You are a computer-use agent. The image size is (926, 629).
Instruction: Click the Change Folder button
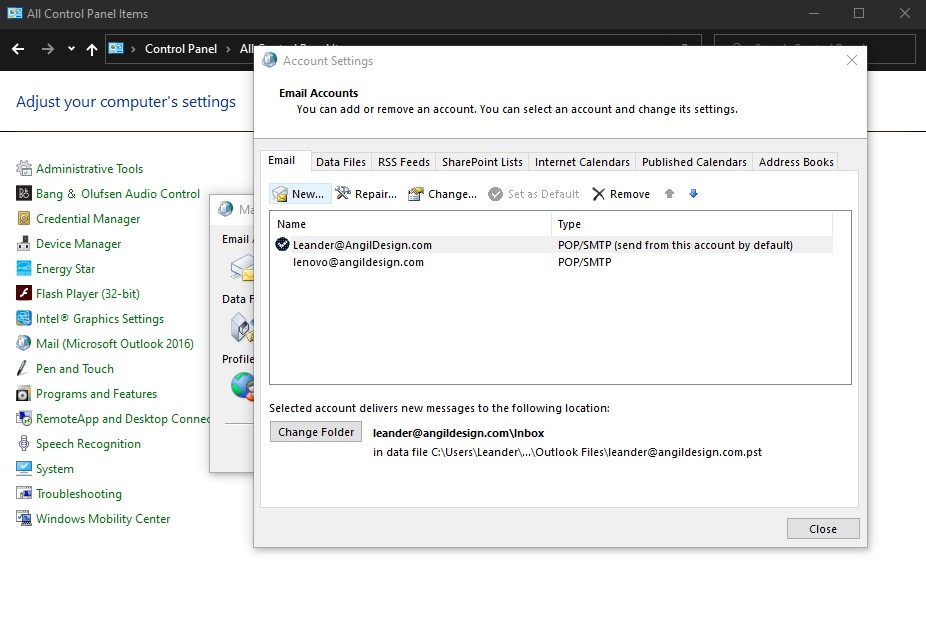point(316,432)
